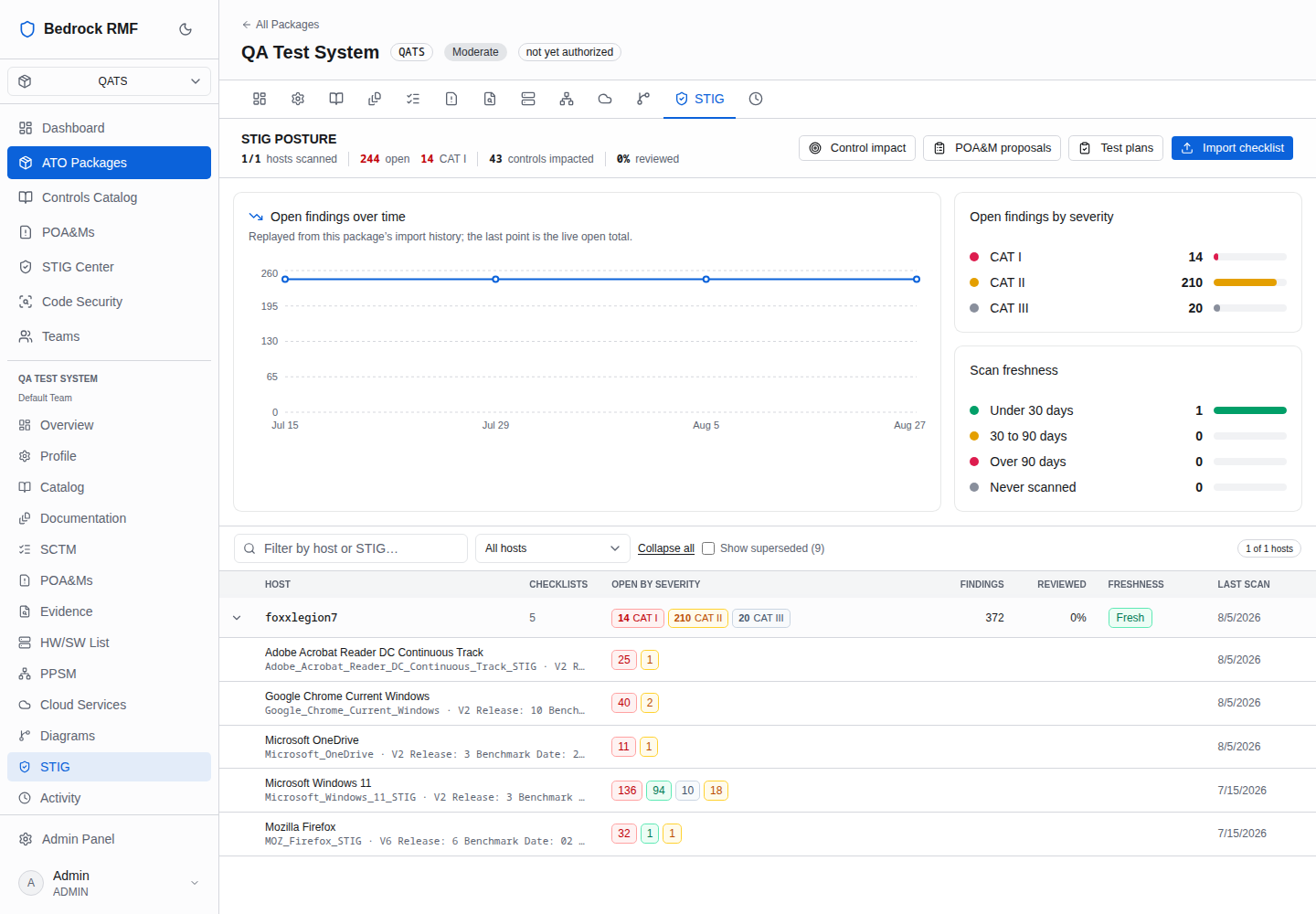
Task: Expand the Admin user menu
Action: [110, 883]
